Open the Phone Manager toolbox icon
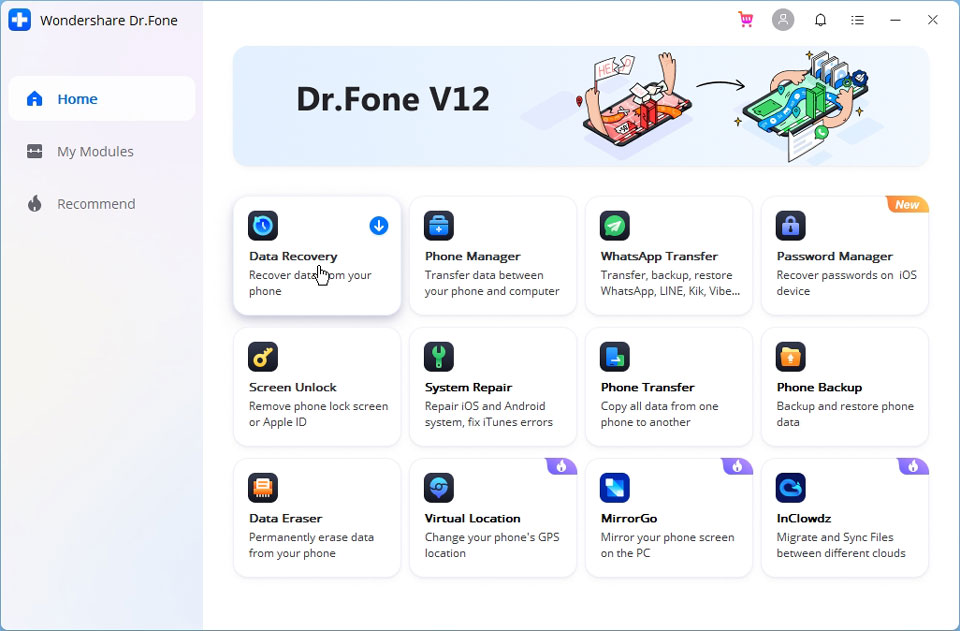The height and width of the screenshot is (631, 960). coord(439,226)
